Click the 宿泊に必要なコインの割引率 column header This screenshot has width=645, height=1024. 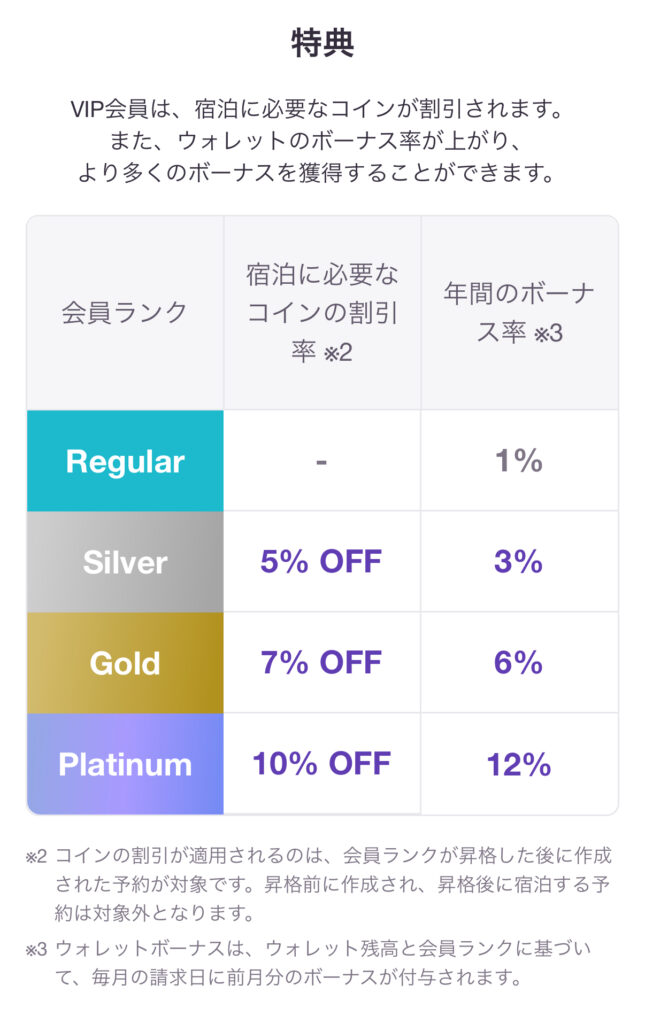(322, 313)
